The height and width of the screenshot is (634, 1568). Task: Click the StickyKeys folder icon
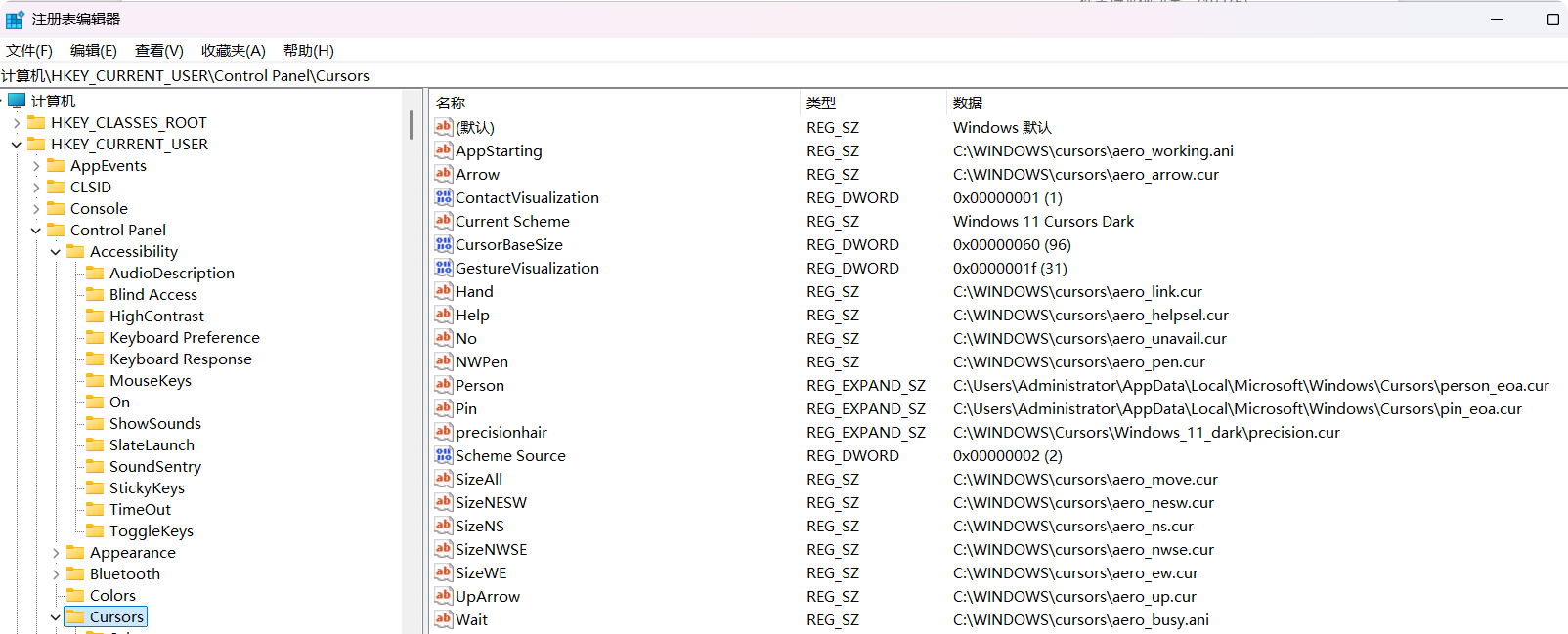click(95, 487)
